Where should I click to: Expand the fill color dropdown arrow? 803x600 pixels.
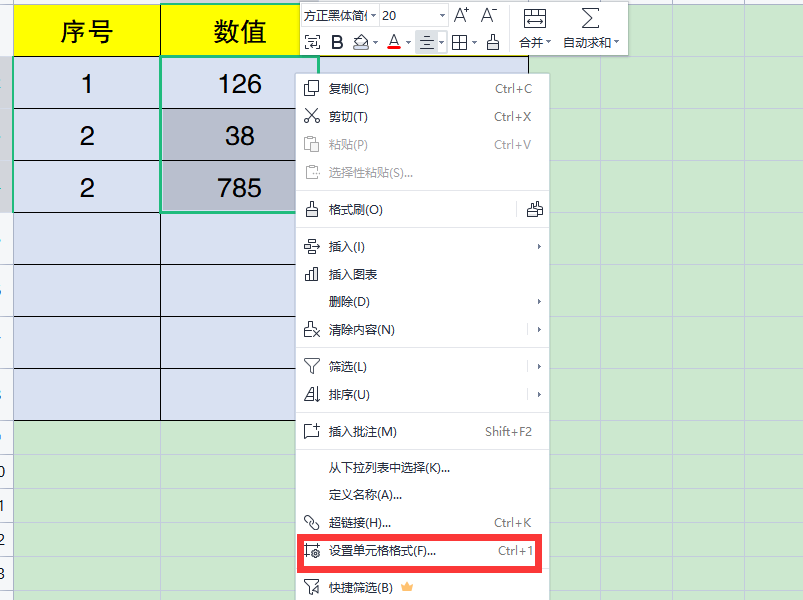coord(375,42)
